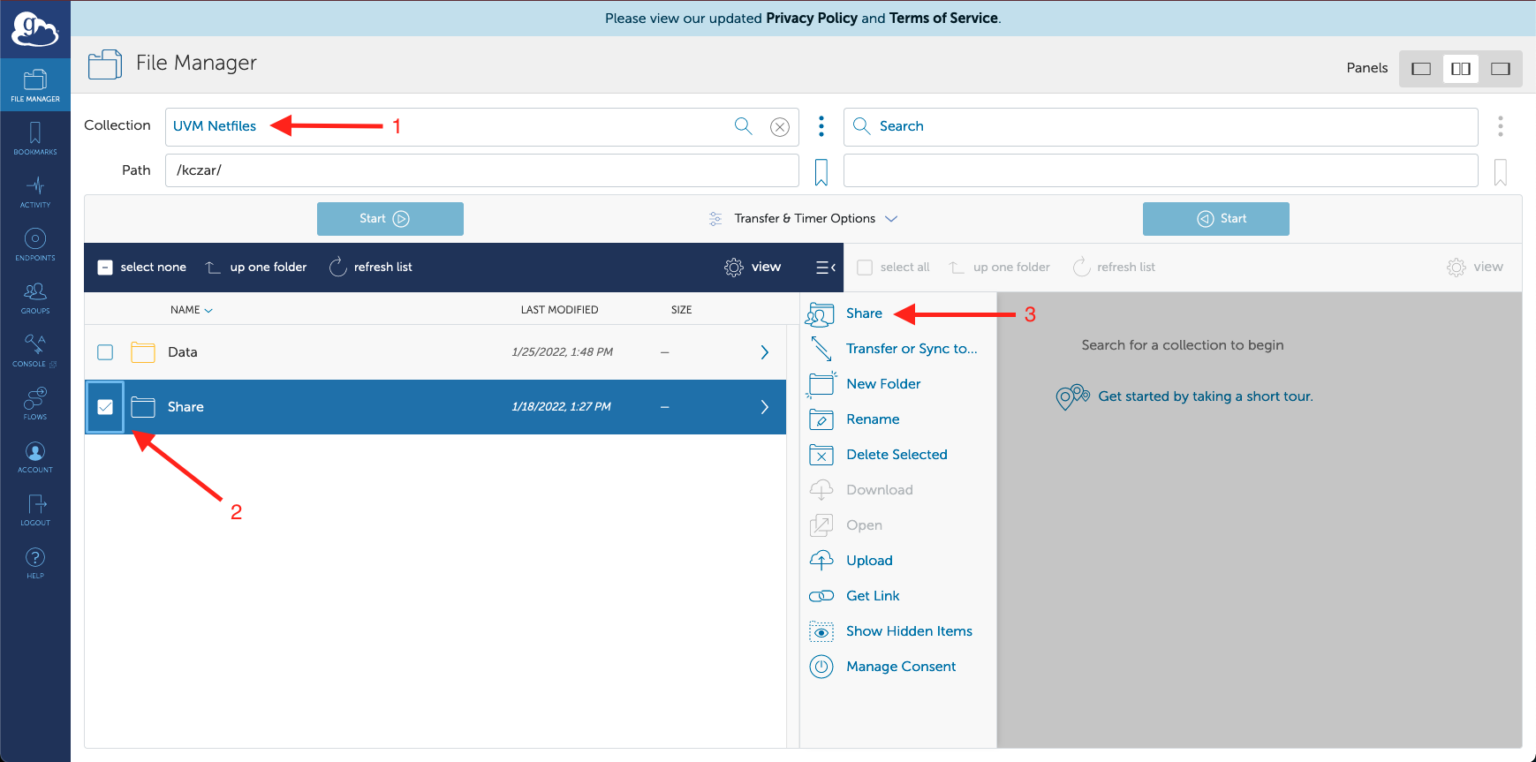Screen dimensions: 1536x762
Task: Expand the Data folder with its chevron
Action: (764, 352)
